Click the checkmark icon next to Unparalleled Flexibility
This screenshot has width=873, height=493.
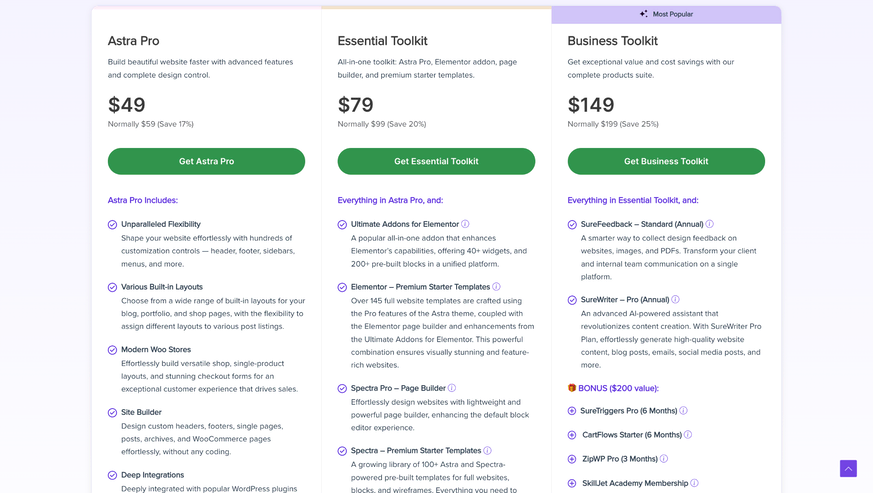[113, 225]
